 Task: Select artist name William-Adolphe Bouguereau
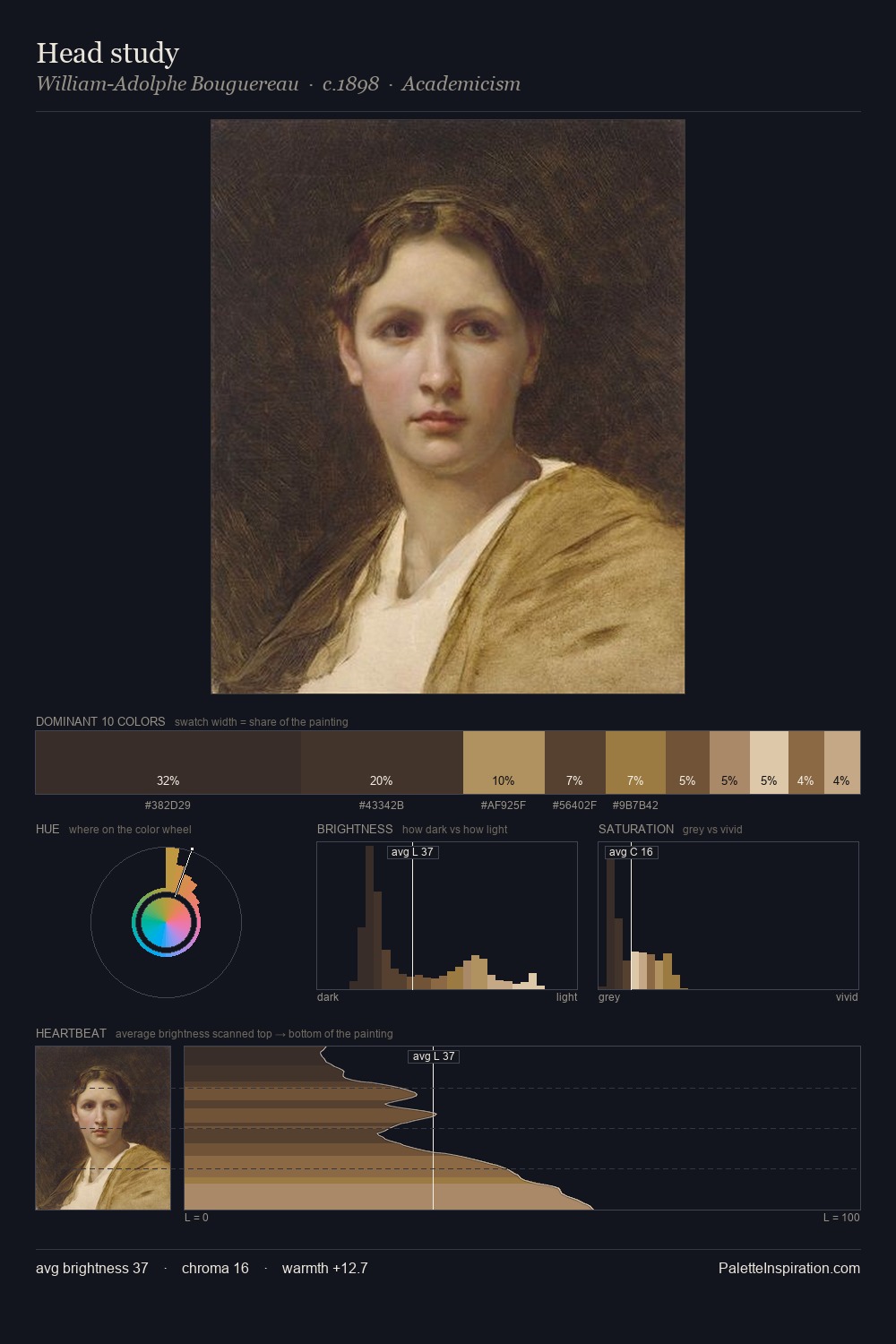coord(168,84)
